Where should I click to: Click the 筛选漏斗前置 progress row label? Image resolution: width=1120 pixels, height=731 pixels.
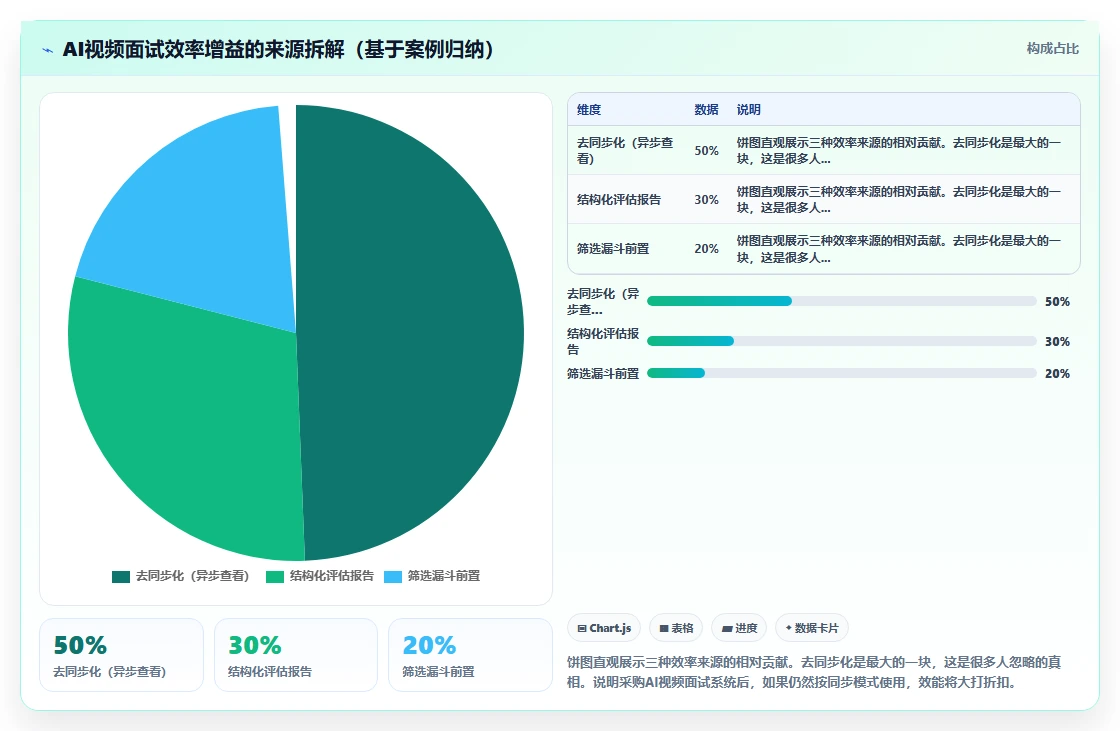click(x=604, y=374)
